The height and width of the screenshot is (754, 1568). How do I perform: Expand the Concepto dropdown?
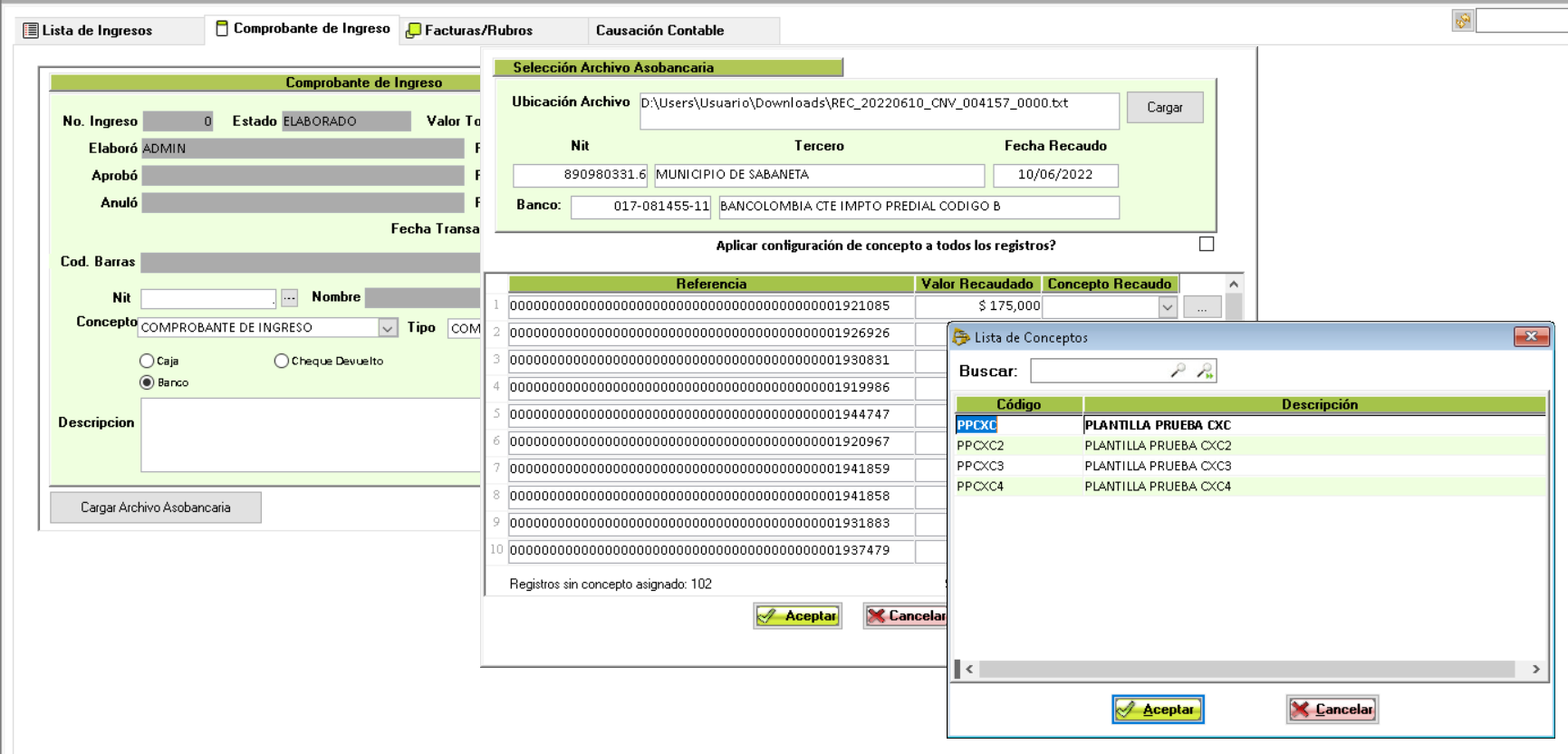point(388,328)
